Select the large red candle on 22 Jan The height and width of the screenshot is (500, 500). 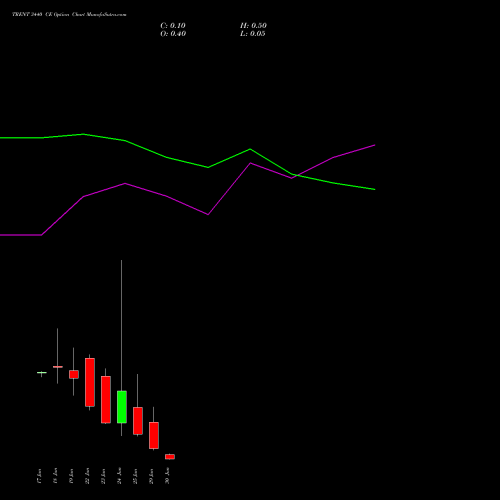(x=90, y=382)
